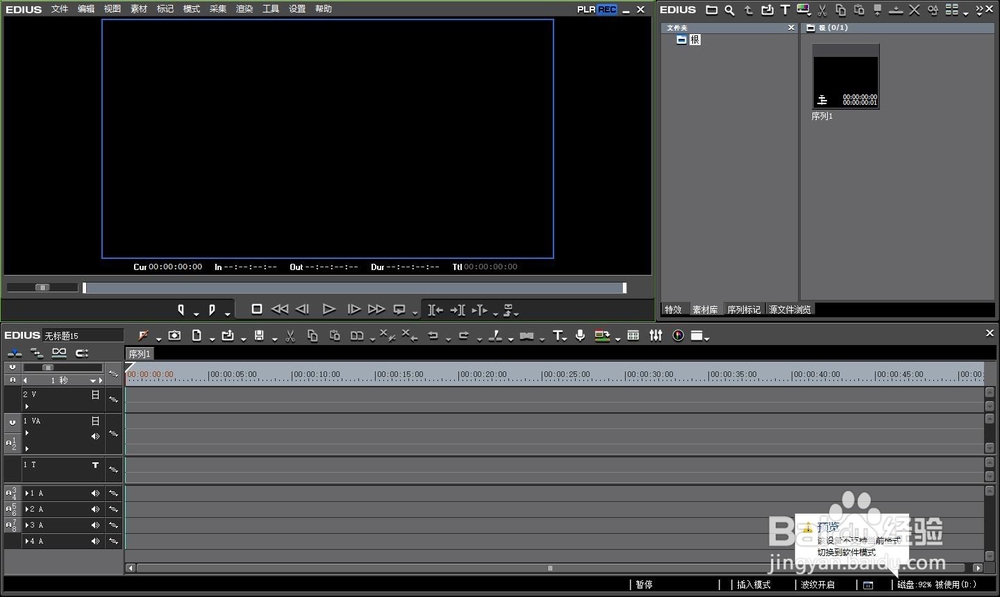Open the Set In point dropdown arrow

pos(196,313)
